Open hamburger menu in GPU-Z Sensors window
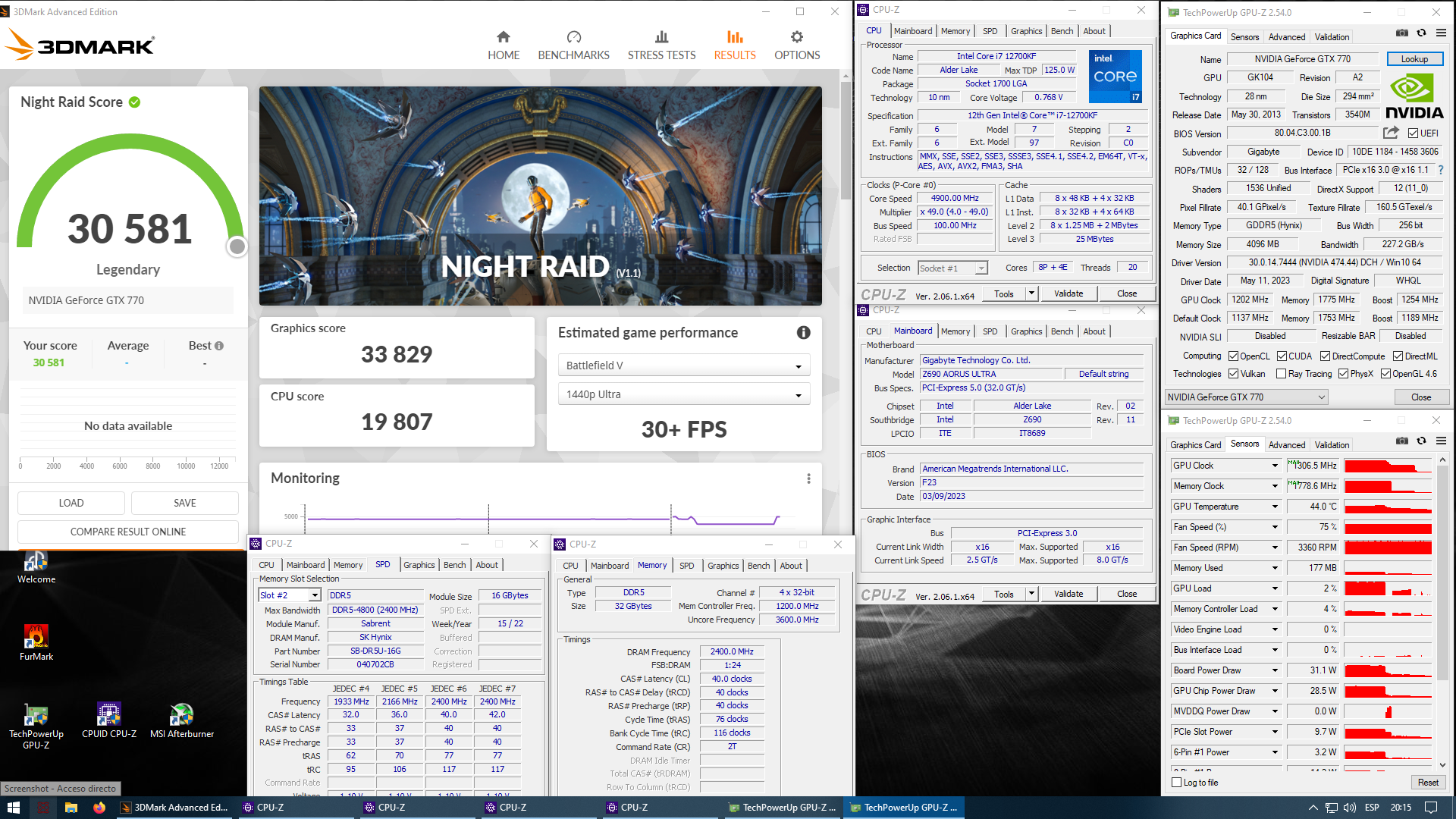Image resolution: width=1456 pixels, height=819 pixels. pos(1441,441)
